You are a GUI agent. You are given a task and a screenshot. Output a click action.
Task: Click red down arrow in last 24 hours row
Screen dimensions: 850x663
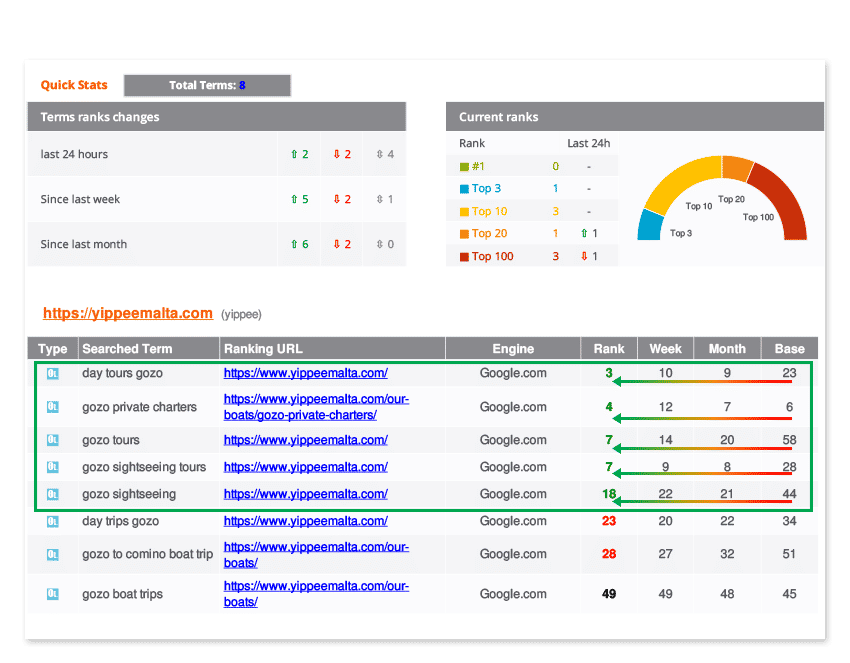coord(337,155)
